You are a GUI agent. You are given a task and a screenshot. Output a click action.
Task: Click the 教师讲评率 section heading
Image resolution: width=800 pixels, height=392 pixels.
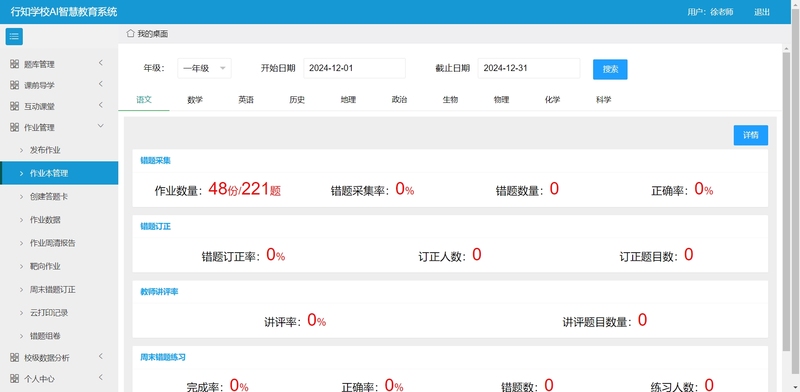pyautogui.click(x=159, y=291)
